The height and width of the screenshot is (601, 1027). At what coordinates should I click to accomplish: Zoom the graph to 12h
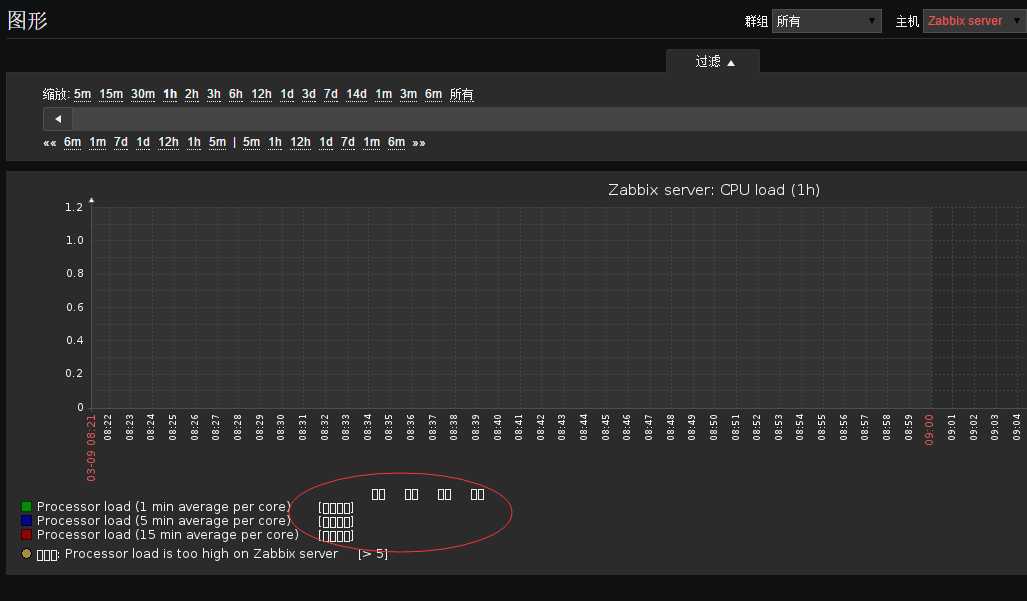tap(261, 94)
